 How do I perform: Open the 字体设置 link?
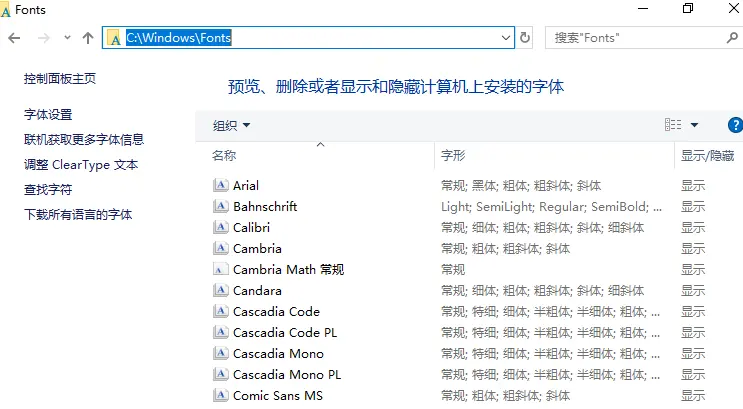pos(48,114)
